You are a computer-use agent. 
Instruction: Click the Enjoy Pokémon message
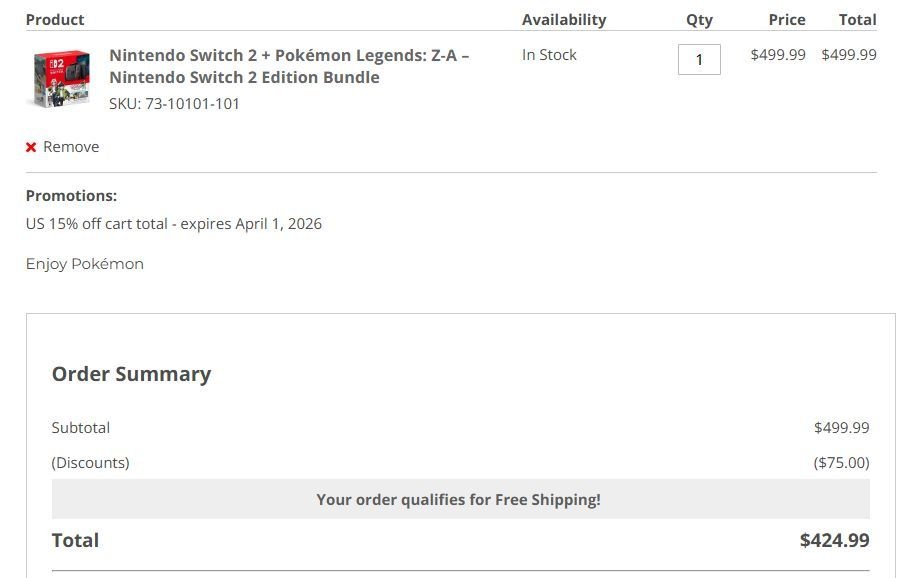point(85,264)
